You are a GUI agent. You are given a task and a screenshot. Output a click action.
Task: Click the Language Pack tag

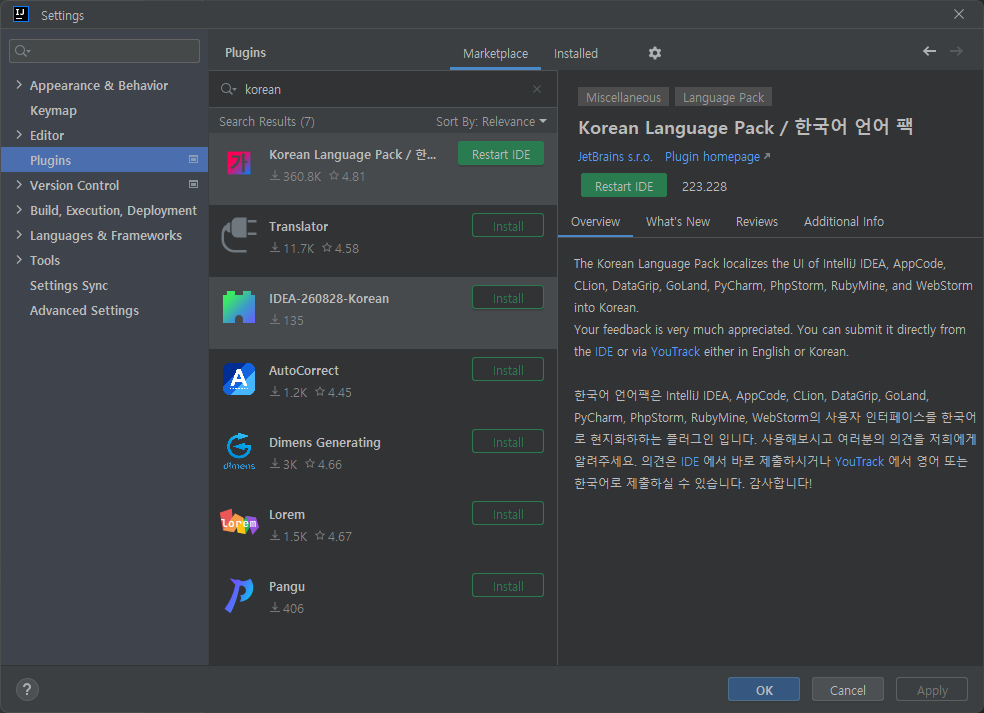click(723, 97)
